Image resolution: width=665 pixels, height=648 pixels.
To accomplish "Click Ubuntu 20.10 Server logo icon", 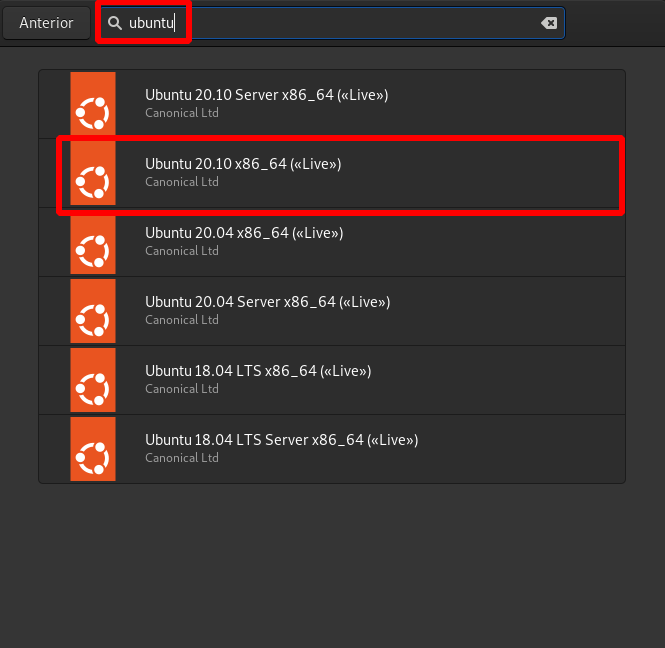I will coord(93,104).
